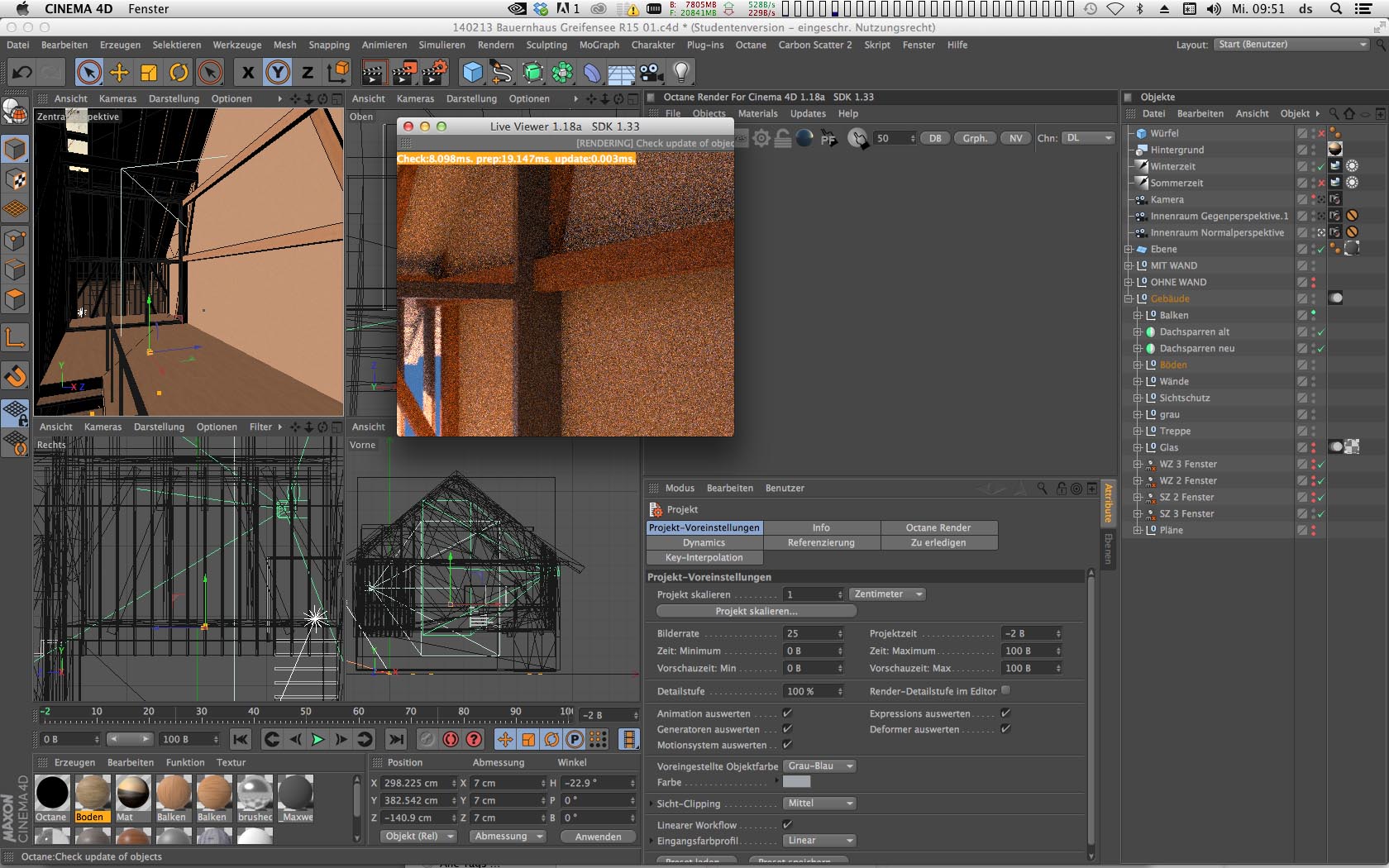Toggle Motionsystem auswerten checkbox
The height and width of the screenshot is (868, 1389).
click(x=787, y=744)
